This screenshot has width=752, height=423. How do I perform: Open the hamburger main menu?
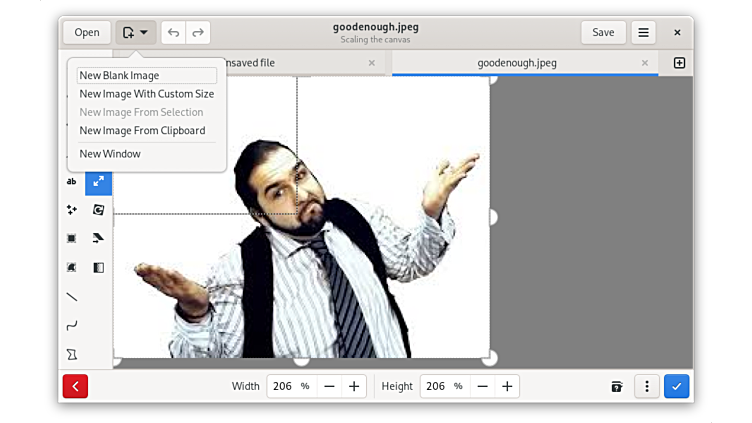click(x=643, y=32)
